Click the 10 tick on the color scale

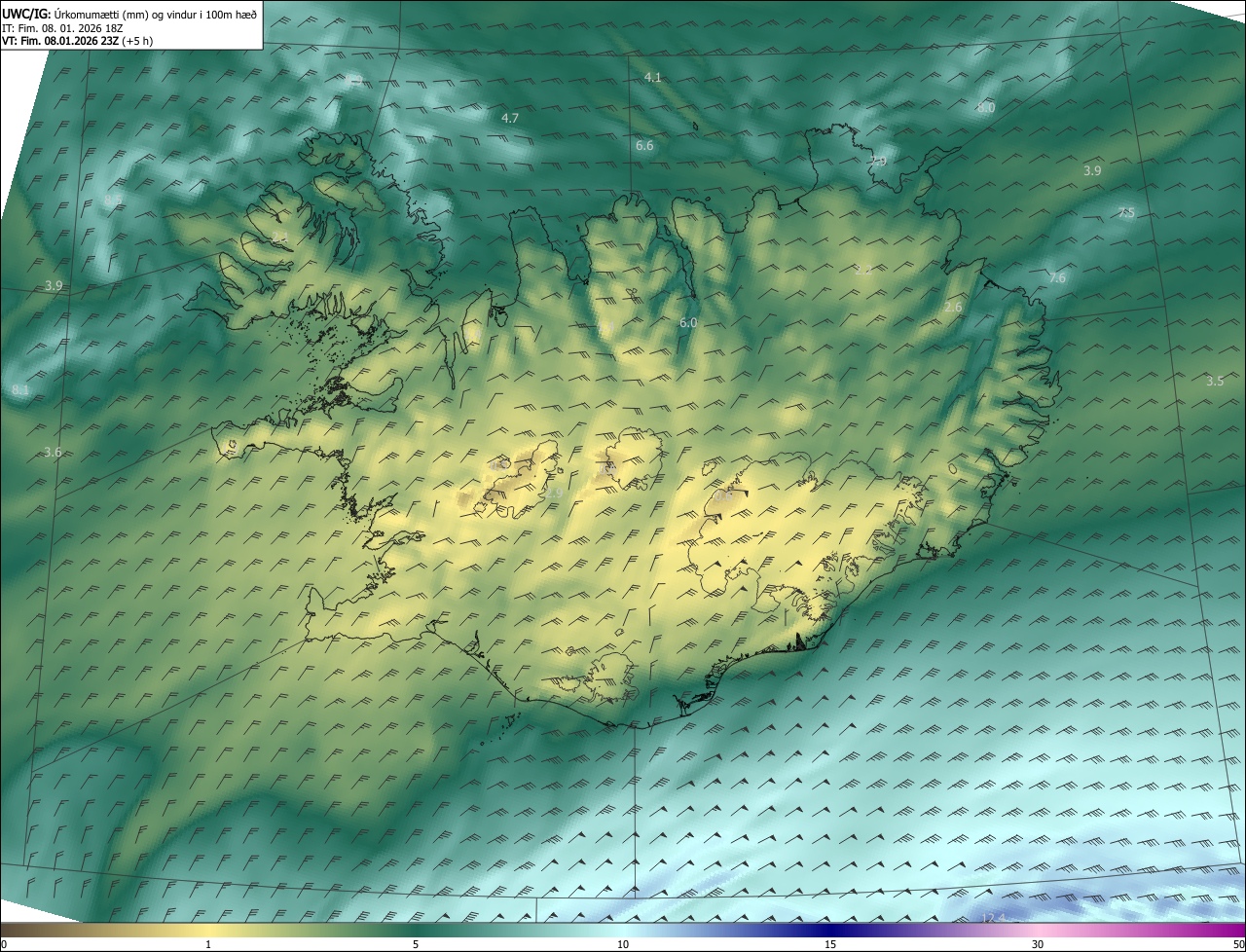pos(623,944)
